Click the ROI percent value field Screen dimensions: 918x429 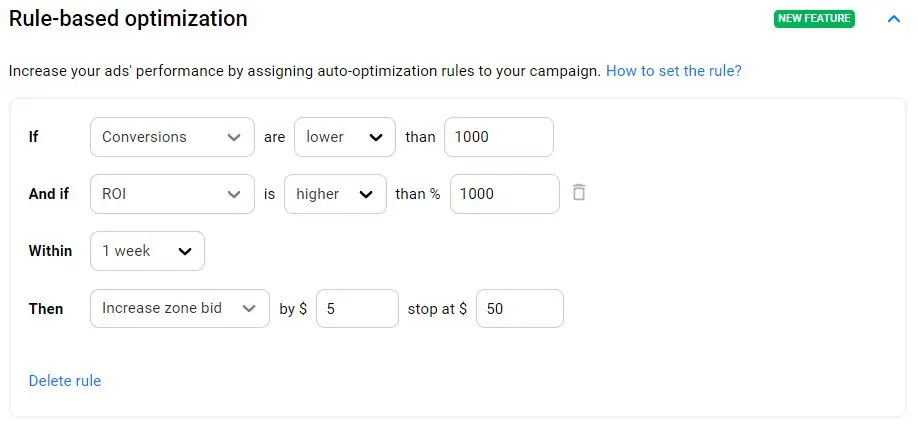pyautogui.click(x=504, y=194)
